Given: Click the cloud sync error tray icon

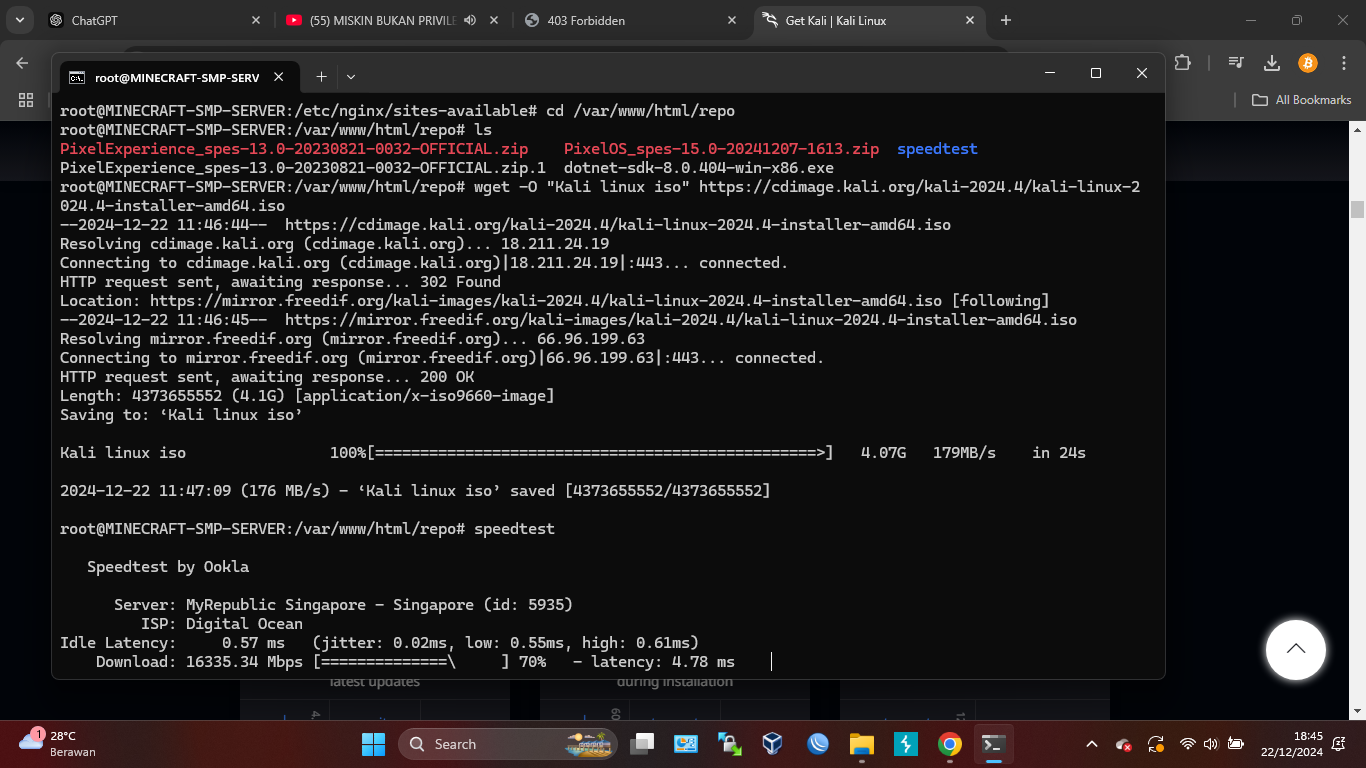Looking at the screenshot, I should coord(1124,744).
